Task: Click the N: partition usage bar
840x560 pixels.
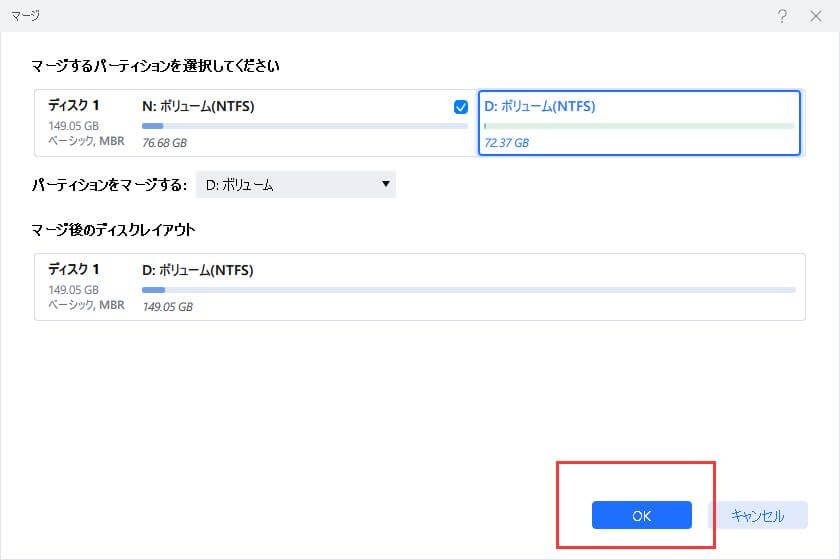Action: point(304,126)
